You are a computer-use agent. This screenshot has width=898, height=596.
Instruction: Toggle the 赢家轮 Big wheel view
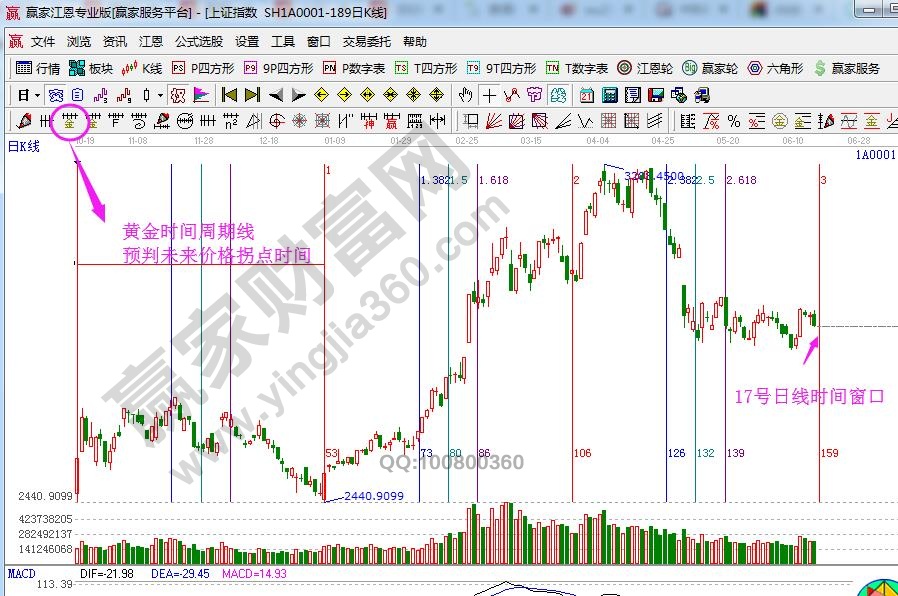pyautogui.click(x=710, y=68)
